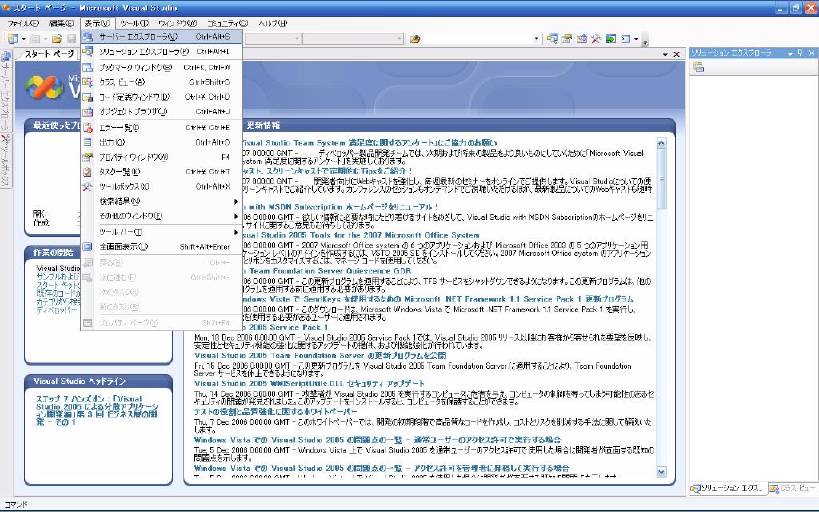Screen dimensions: 819x512
Task: Switch to ソリューション エクスプローラ bottom tab
Action: pyautogui.click(x=727, y=488)
